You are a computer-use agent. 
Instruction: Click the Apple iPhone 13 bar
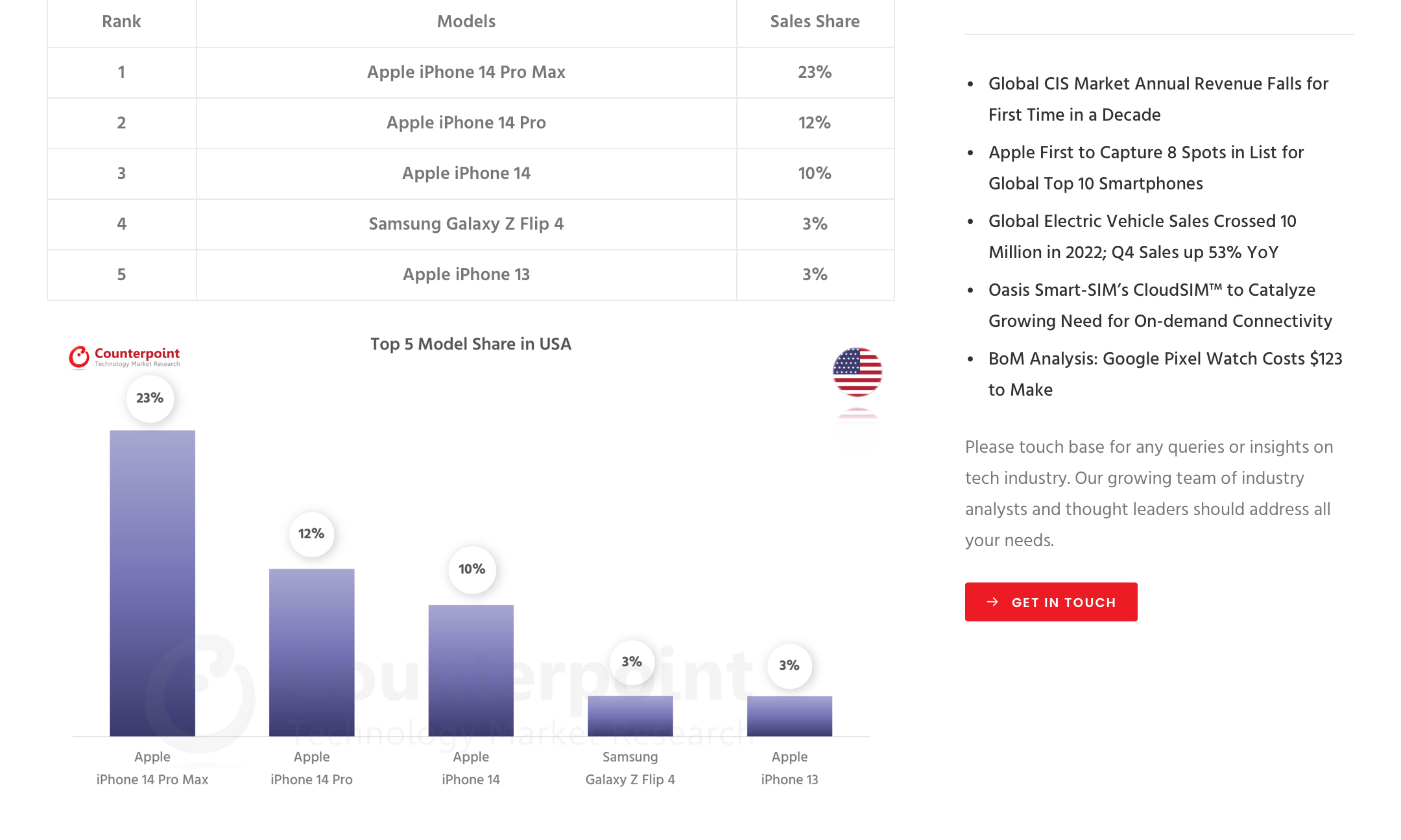(x=789, y=715)
